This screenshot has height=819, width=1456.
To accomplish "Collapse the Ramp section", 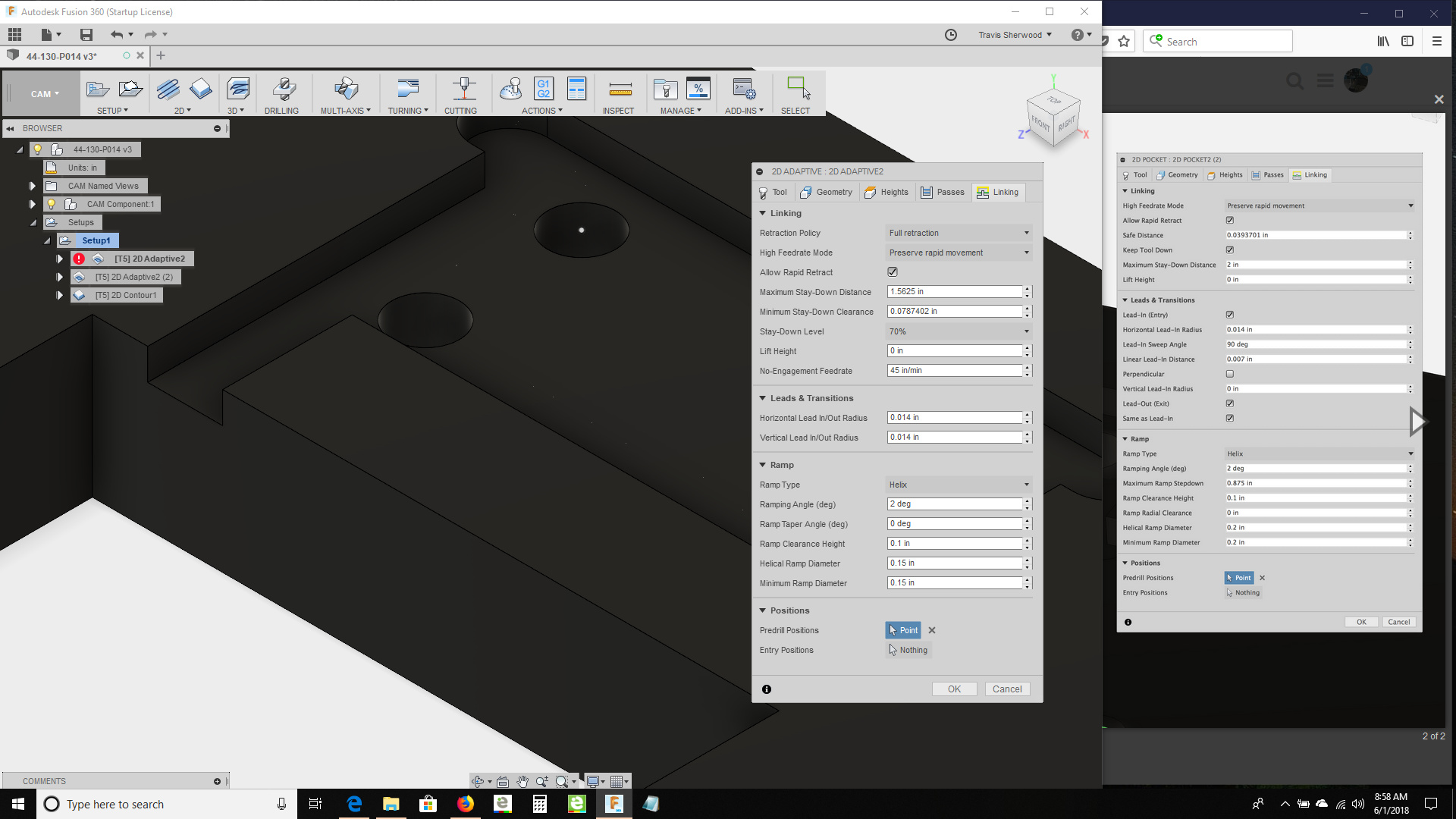I will click(x=763, y=464).
